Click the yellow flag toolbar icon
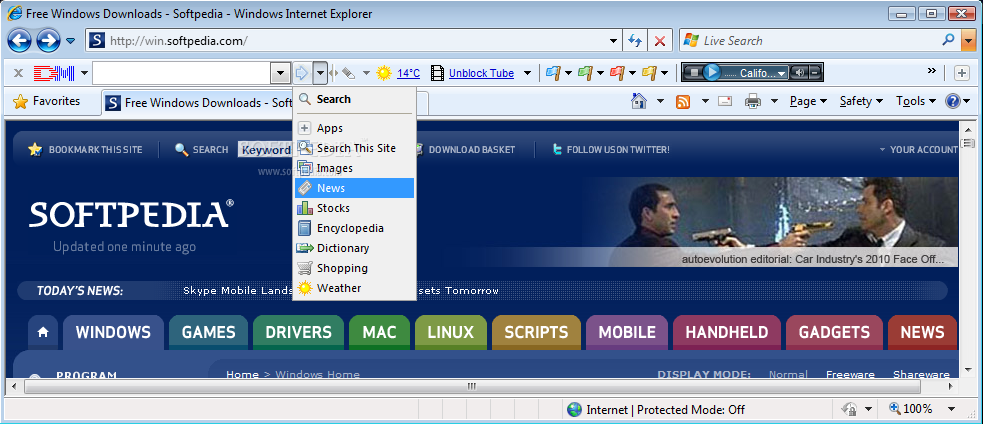Screen dimensions: 983x424 click(649, 73)
